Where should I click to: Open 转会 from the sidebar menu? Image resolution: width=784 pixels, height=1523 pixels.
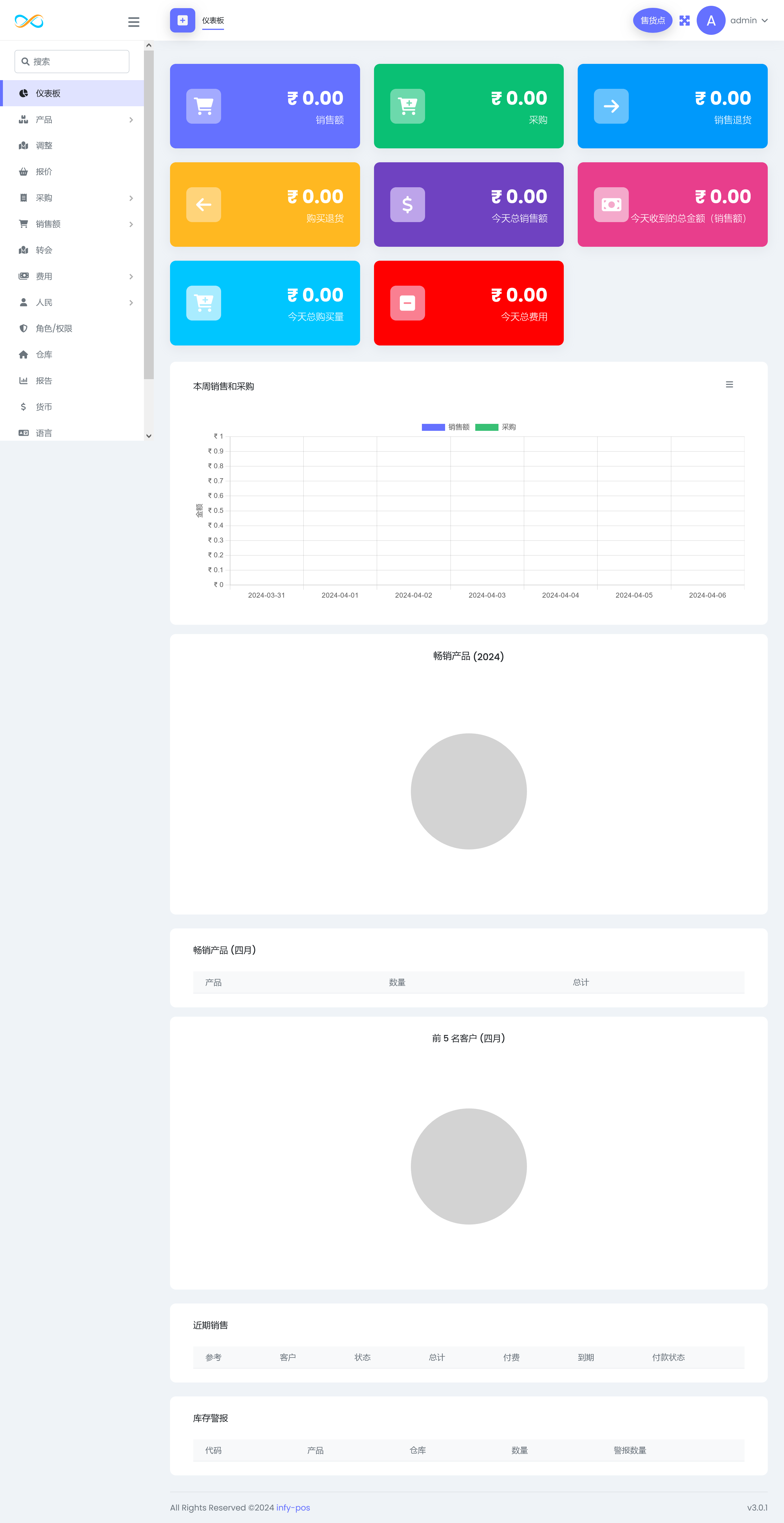[x=72, y=250]
